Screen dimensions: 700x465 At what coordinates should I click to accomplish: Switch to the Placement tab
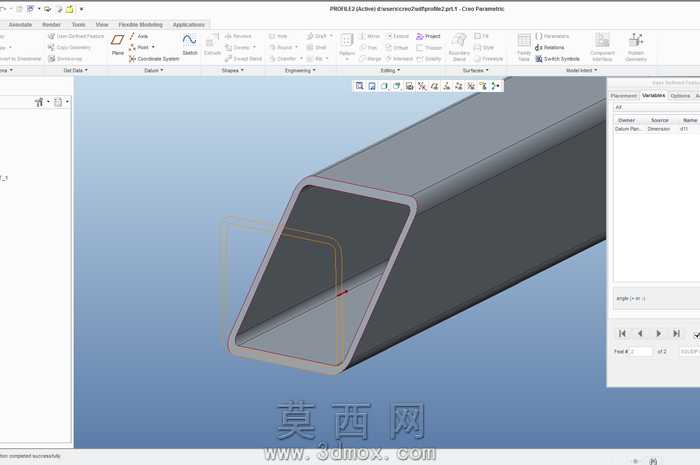(x=623, y=96)
